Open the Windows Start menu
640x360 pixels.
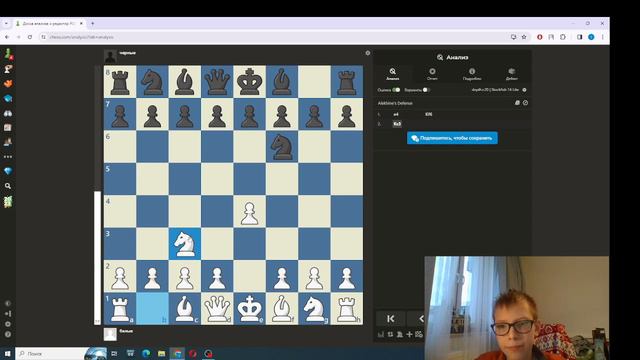coord(7,353)
